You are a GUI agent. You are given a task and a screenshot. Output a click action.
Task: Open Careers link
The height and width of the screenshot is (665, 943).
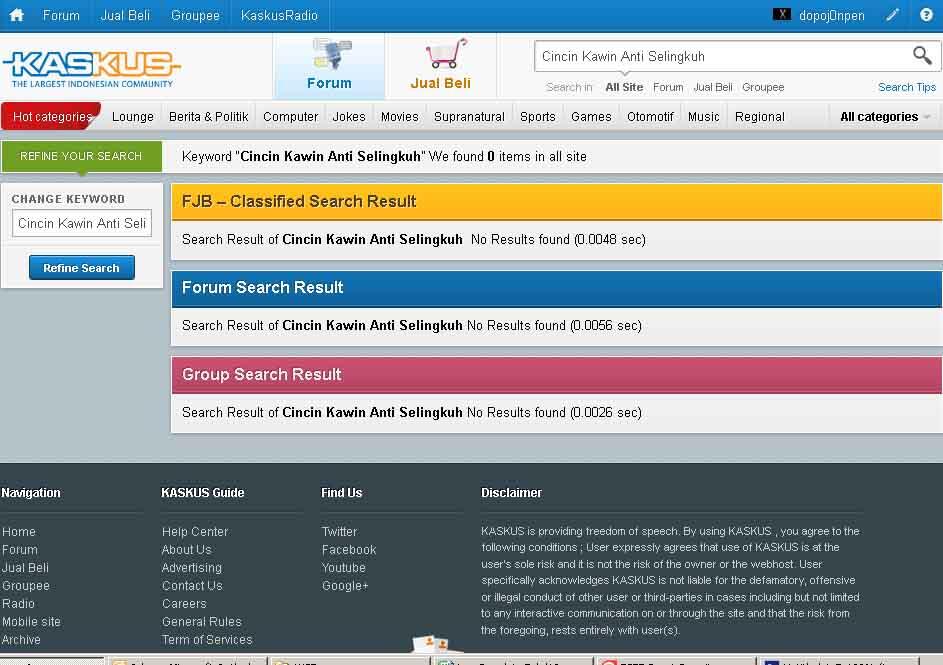[x=184, y=604]
